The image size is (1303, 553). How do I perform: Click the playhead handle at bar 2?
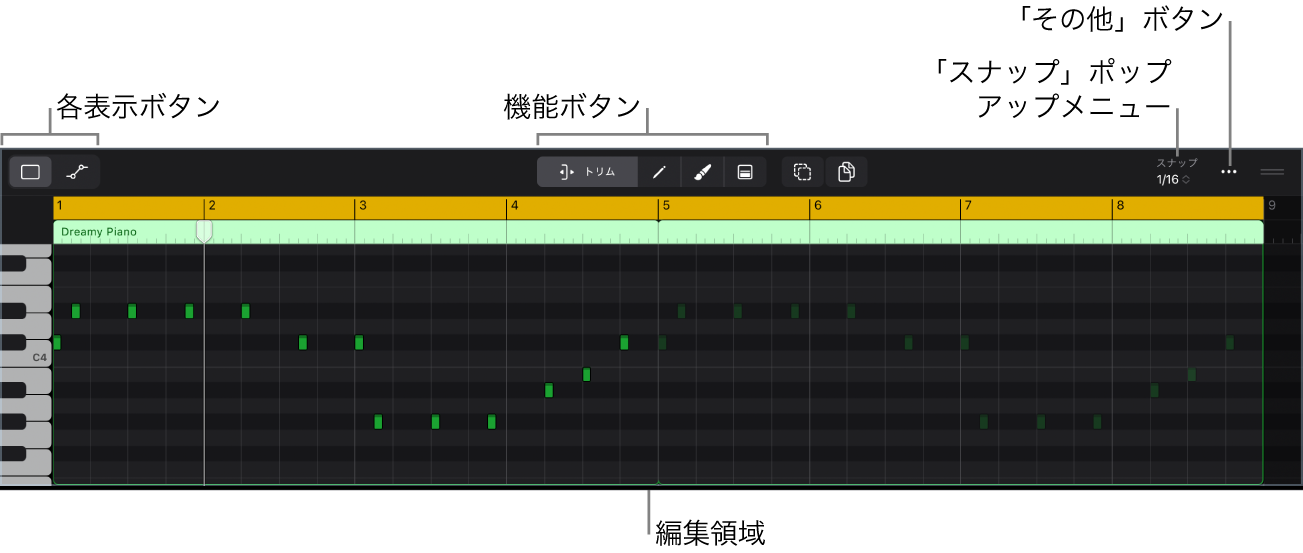click(204, 232)
